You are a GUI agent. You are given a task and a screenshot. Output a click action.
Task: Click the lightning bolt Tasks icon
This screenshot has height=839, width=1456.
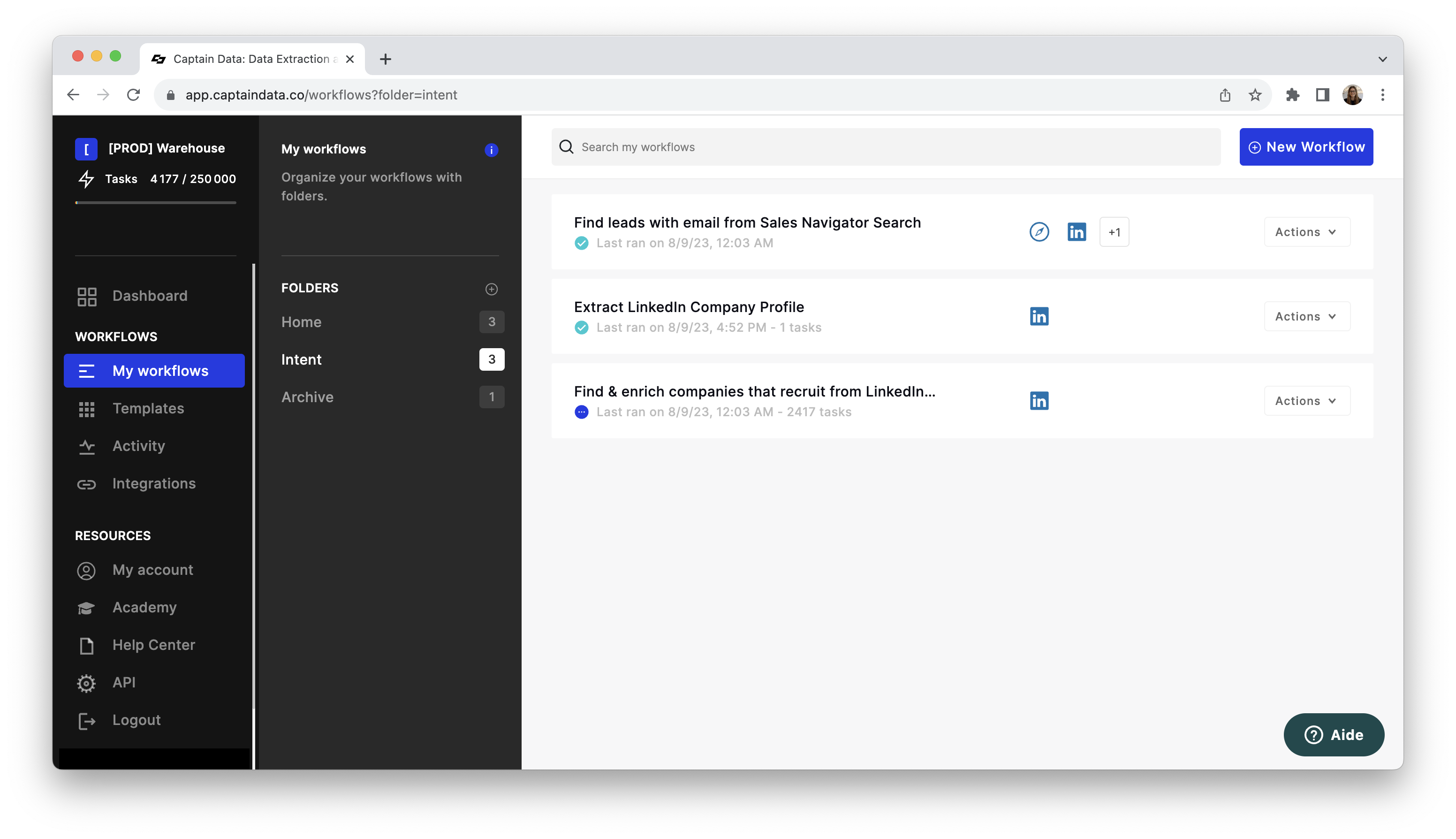click(x=86, y=179)
